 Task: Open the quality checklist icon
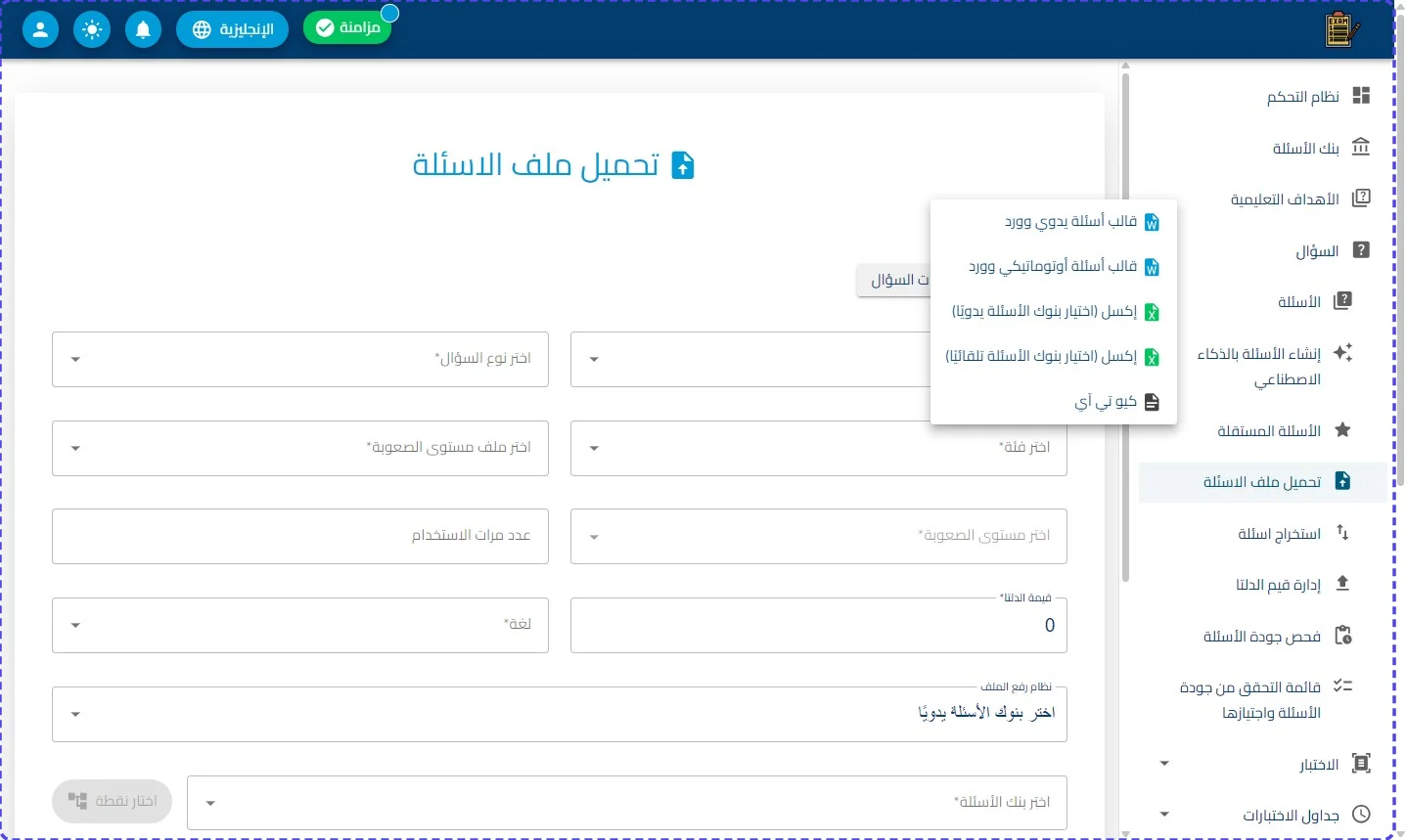coord(1343,686)
